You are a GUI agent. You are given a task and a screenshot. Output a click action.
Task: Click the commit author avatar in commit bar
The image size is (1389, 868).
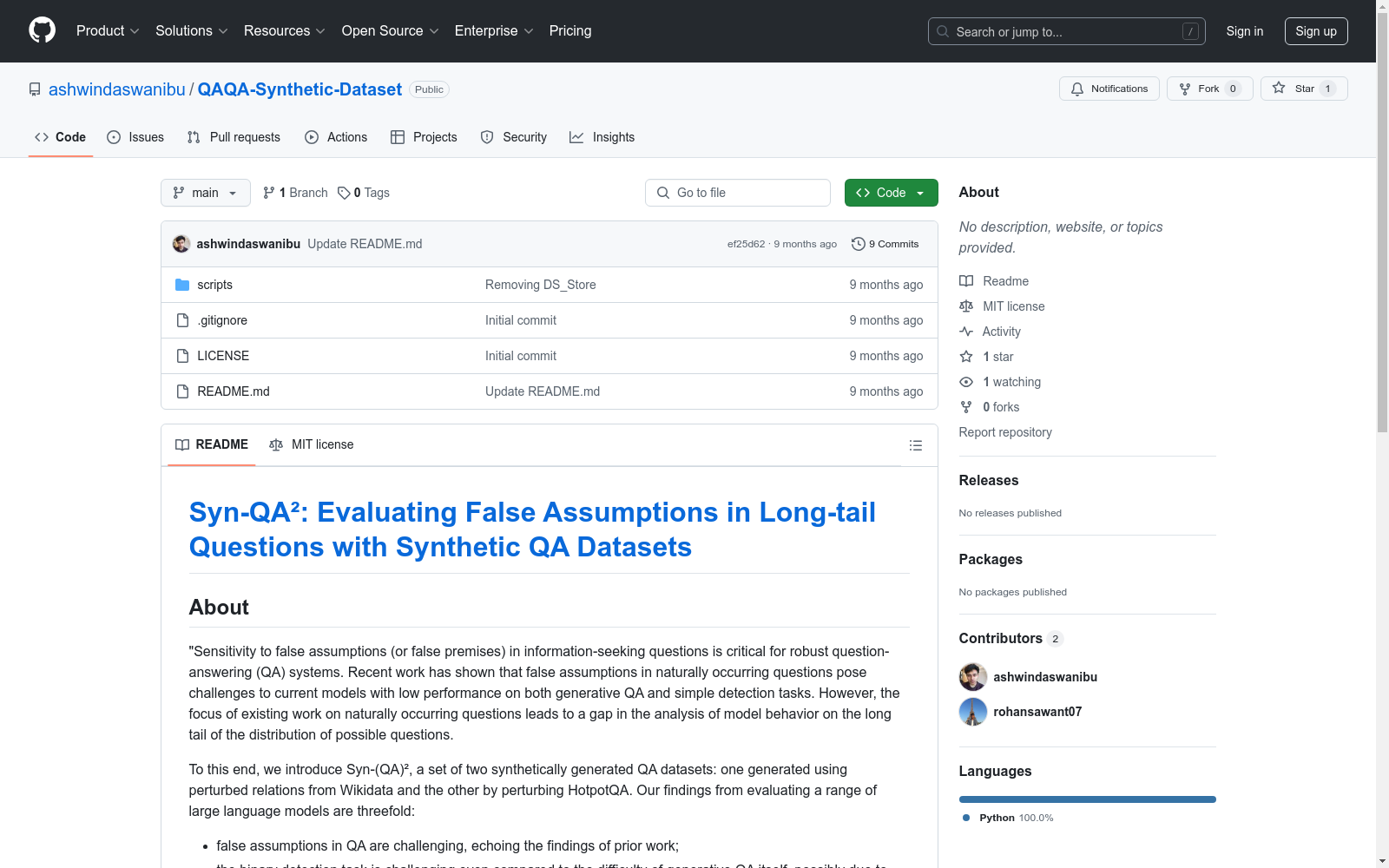coord(181,244)
